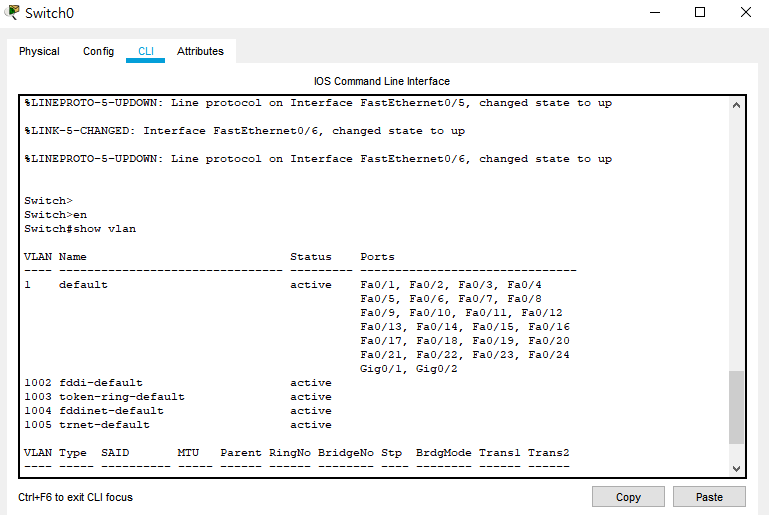Click the Copy button
The width and height of the screenshot is (769, 515).
click(x=628, y=497)
